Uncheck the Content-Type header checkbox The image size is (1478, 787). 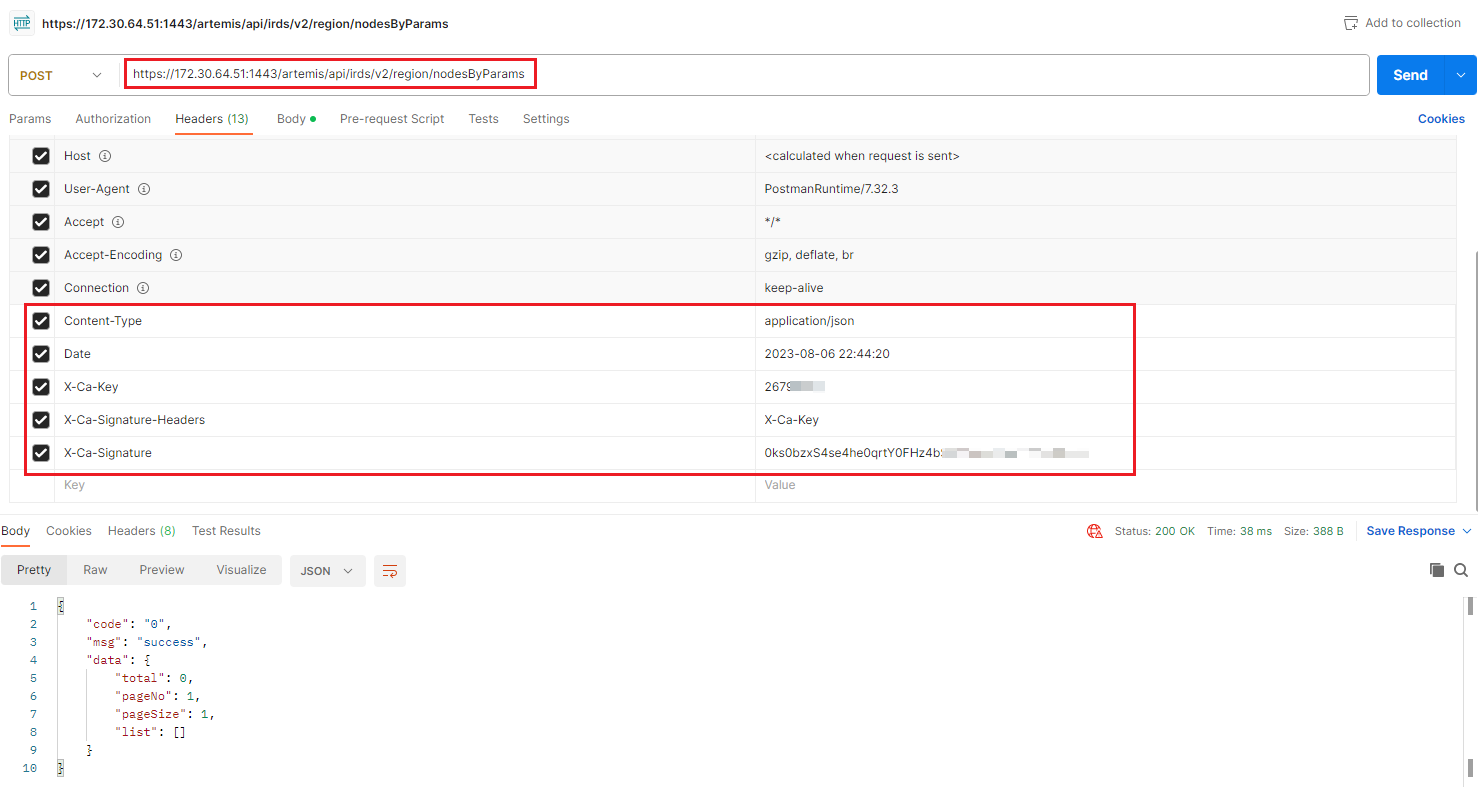(x=41, y=321)
